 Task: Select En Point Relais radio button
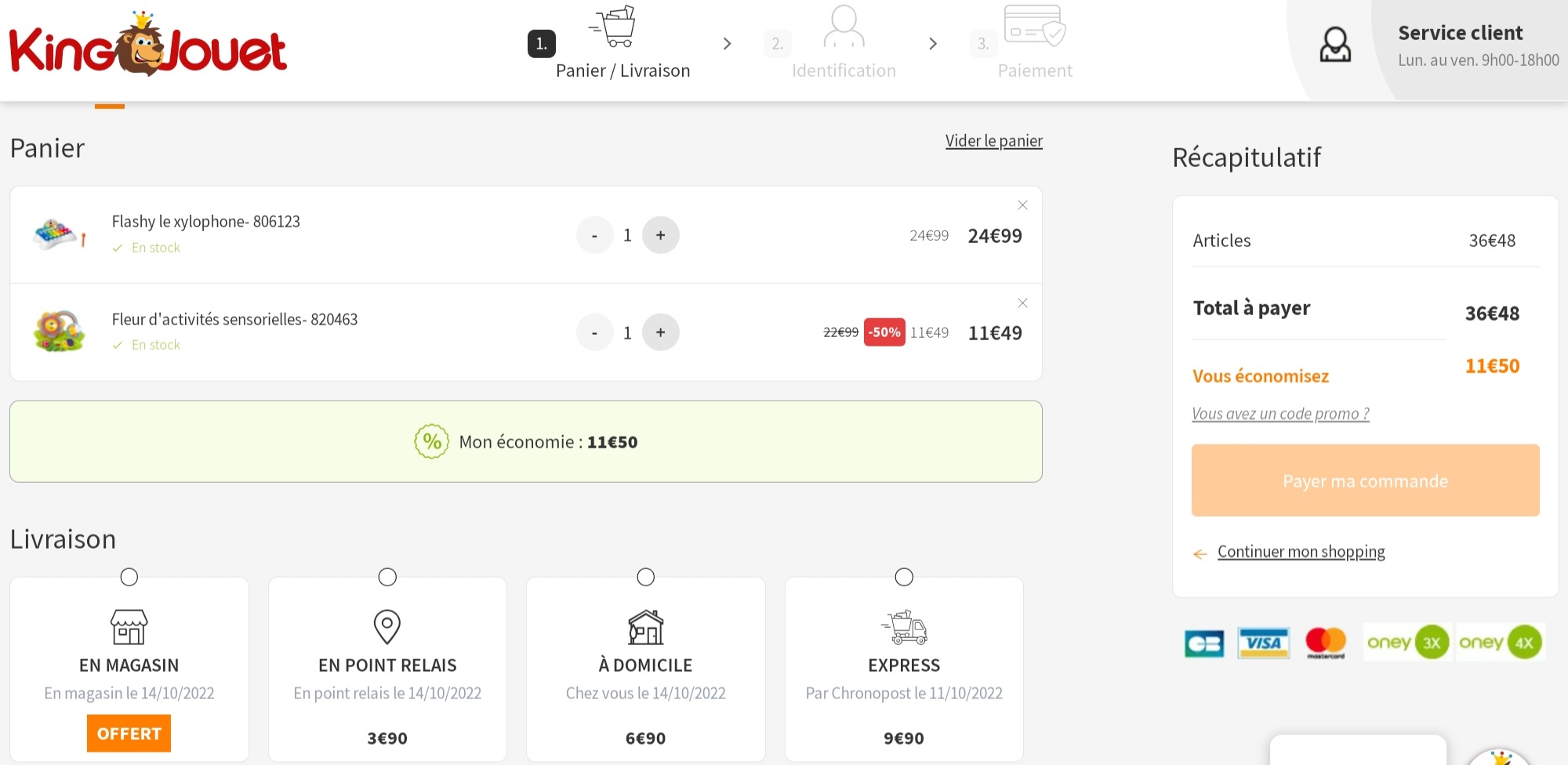[387, 577]
